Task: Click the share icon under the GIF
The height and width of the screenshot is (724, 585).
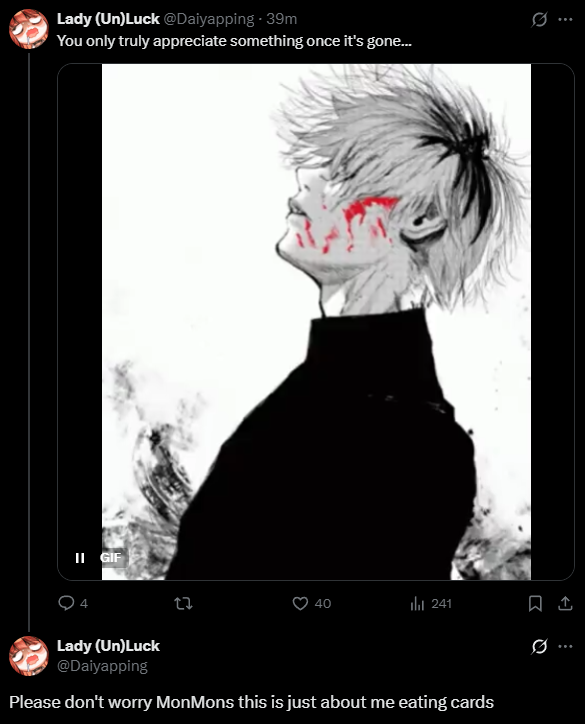Action: click(565, 603)
